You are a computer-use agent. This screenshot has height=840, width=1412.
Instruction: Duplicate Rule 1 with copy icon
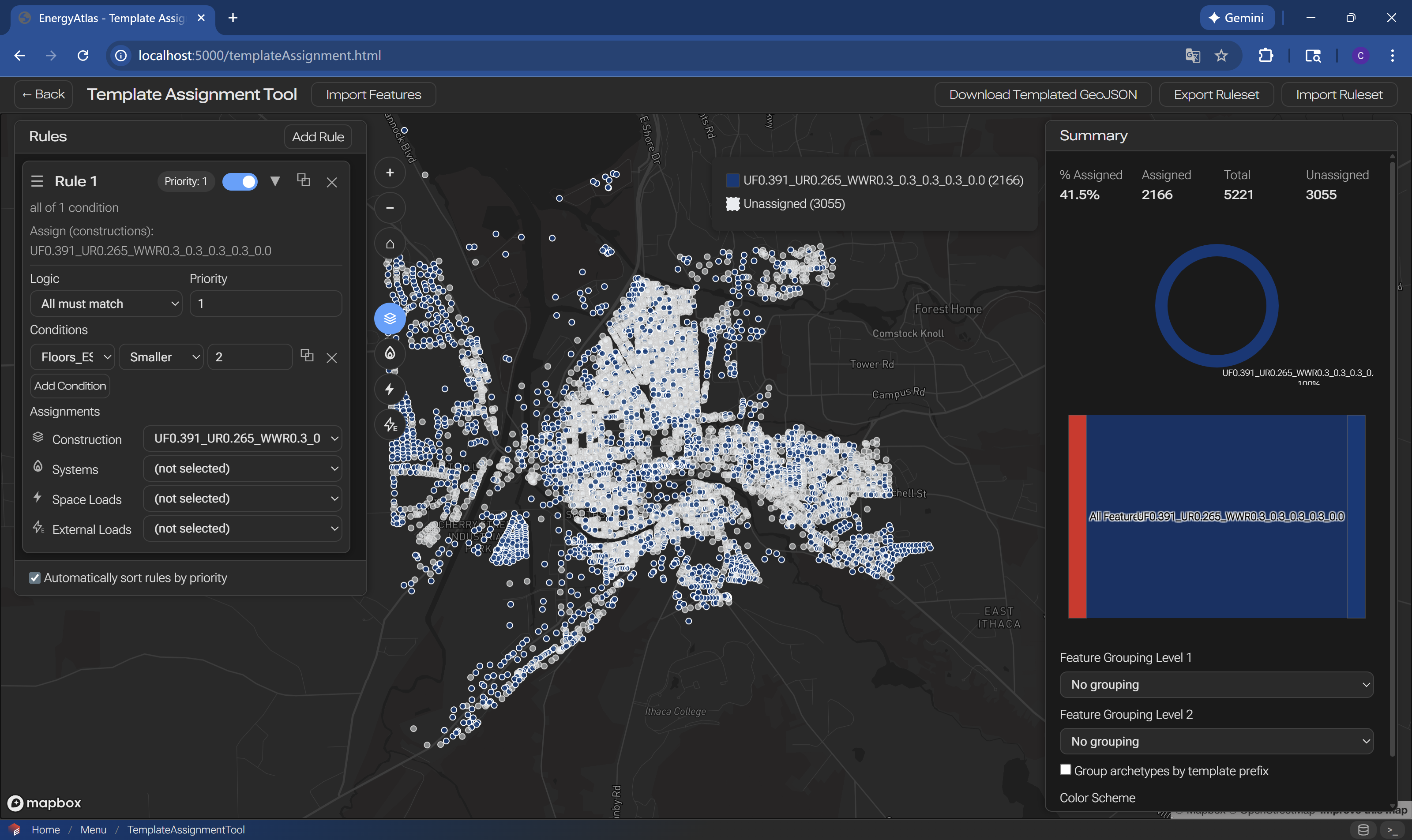(304, 180)
